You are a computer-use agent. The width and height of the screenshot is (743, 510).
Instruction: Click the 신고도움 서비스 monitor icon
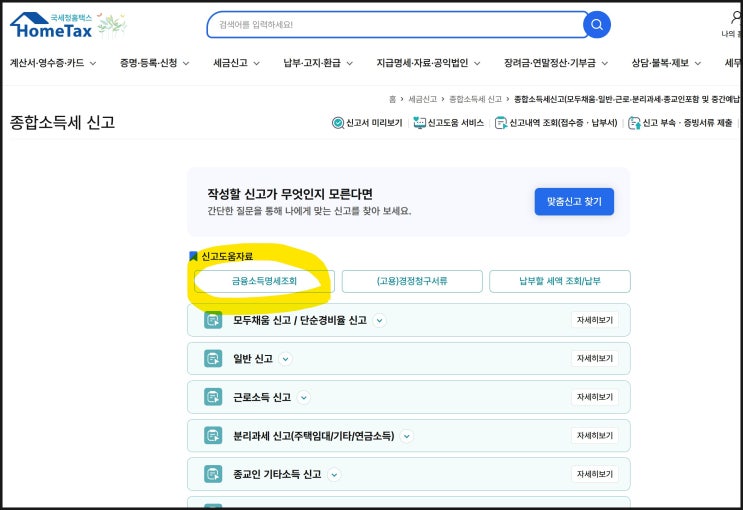(x=419, y=123)
